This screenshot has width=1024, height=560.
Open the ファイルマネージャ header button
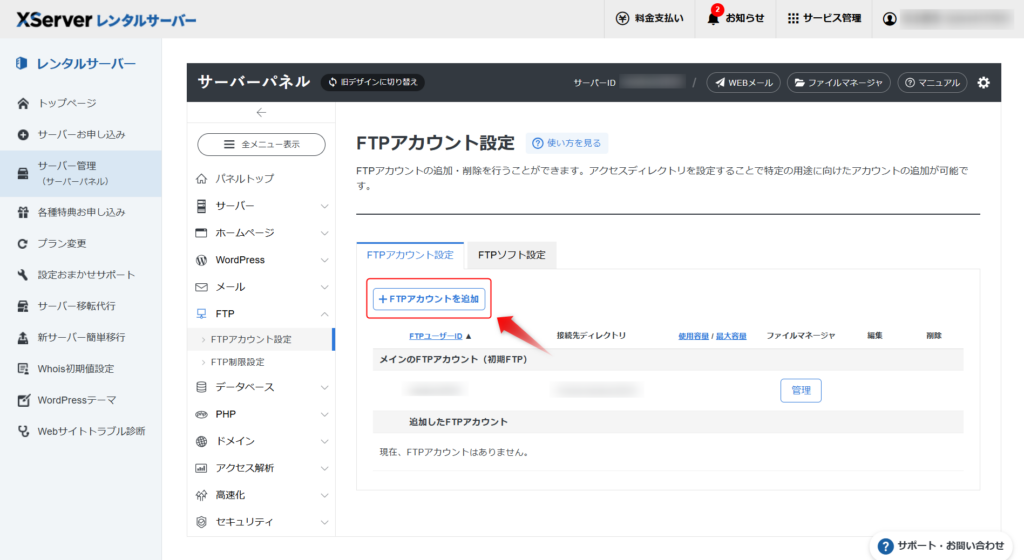[x=838, y=83]
